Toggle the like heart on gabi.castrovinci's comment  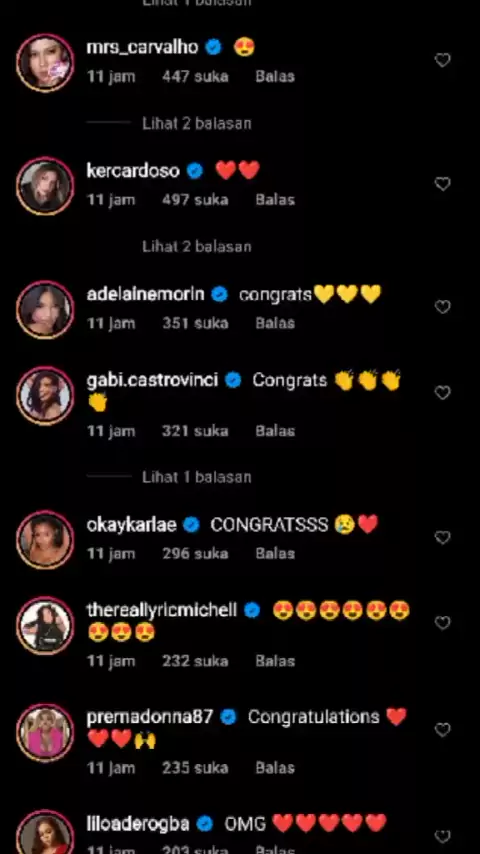coord(442,393)
